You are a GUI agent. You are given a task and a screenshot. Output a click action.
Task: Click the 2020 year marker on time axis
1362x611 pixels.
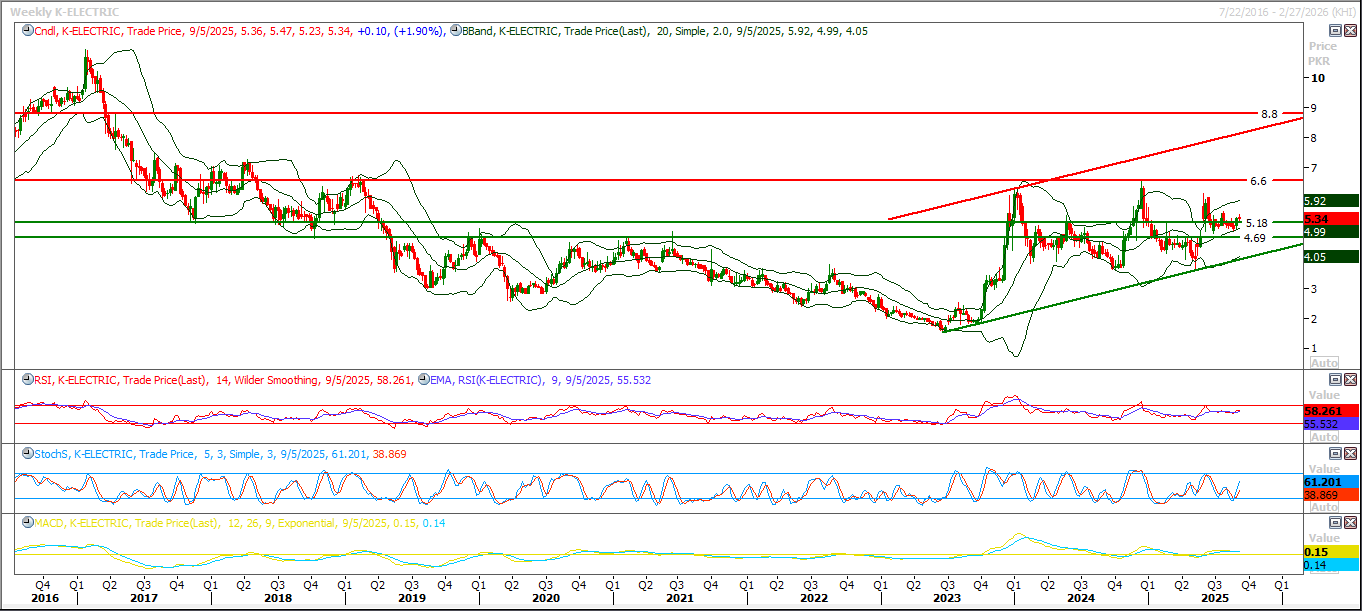point(545,598)
